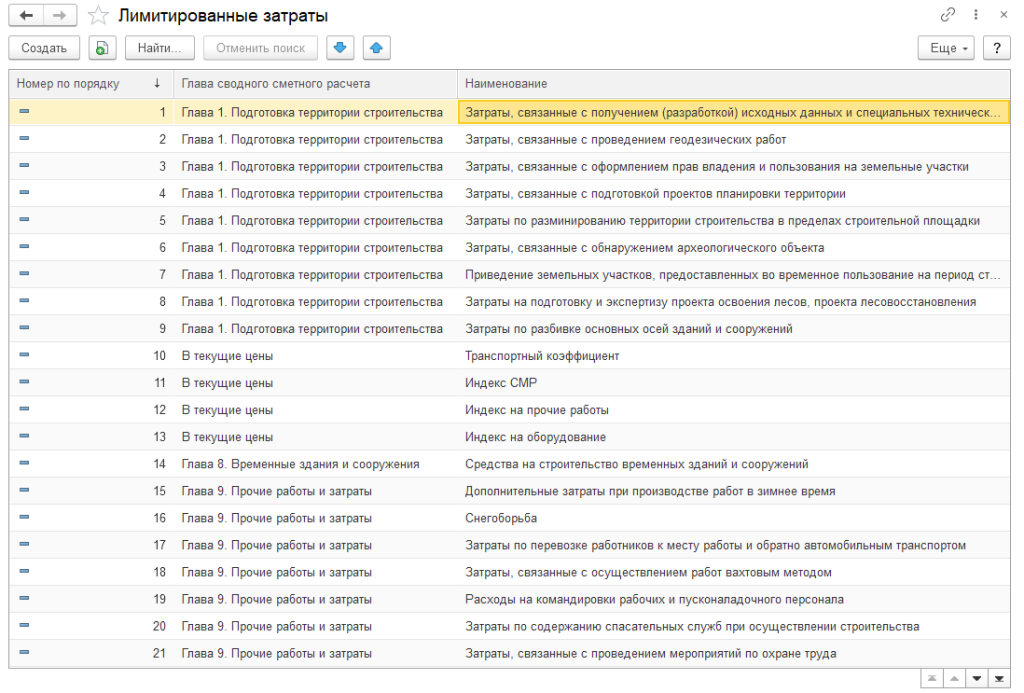Jump to list end with bottom arrow
Viewport: 1024px width, 693px height.
pyautogui.click(x=998, y=679)
